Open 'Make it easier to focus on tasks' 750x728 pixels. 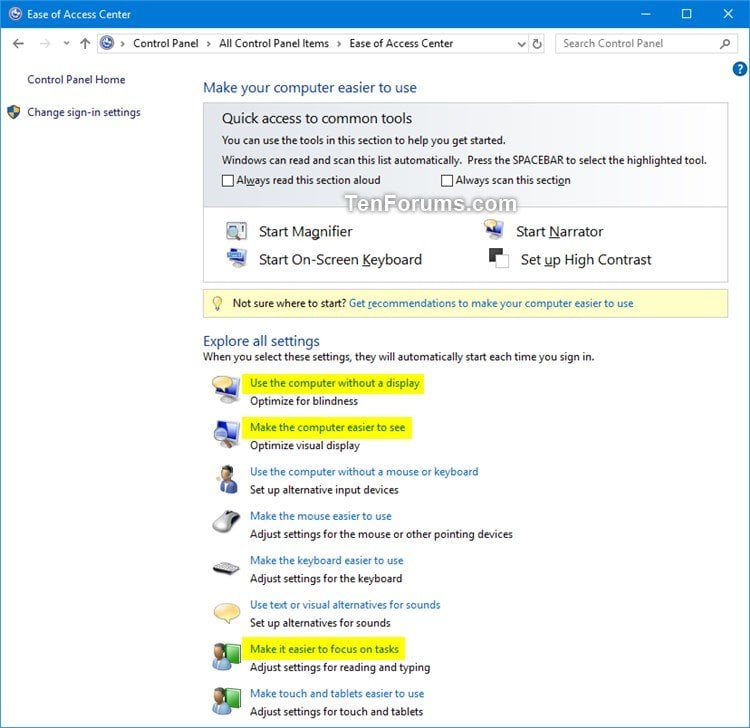point(324,649)
